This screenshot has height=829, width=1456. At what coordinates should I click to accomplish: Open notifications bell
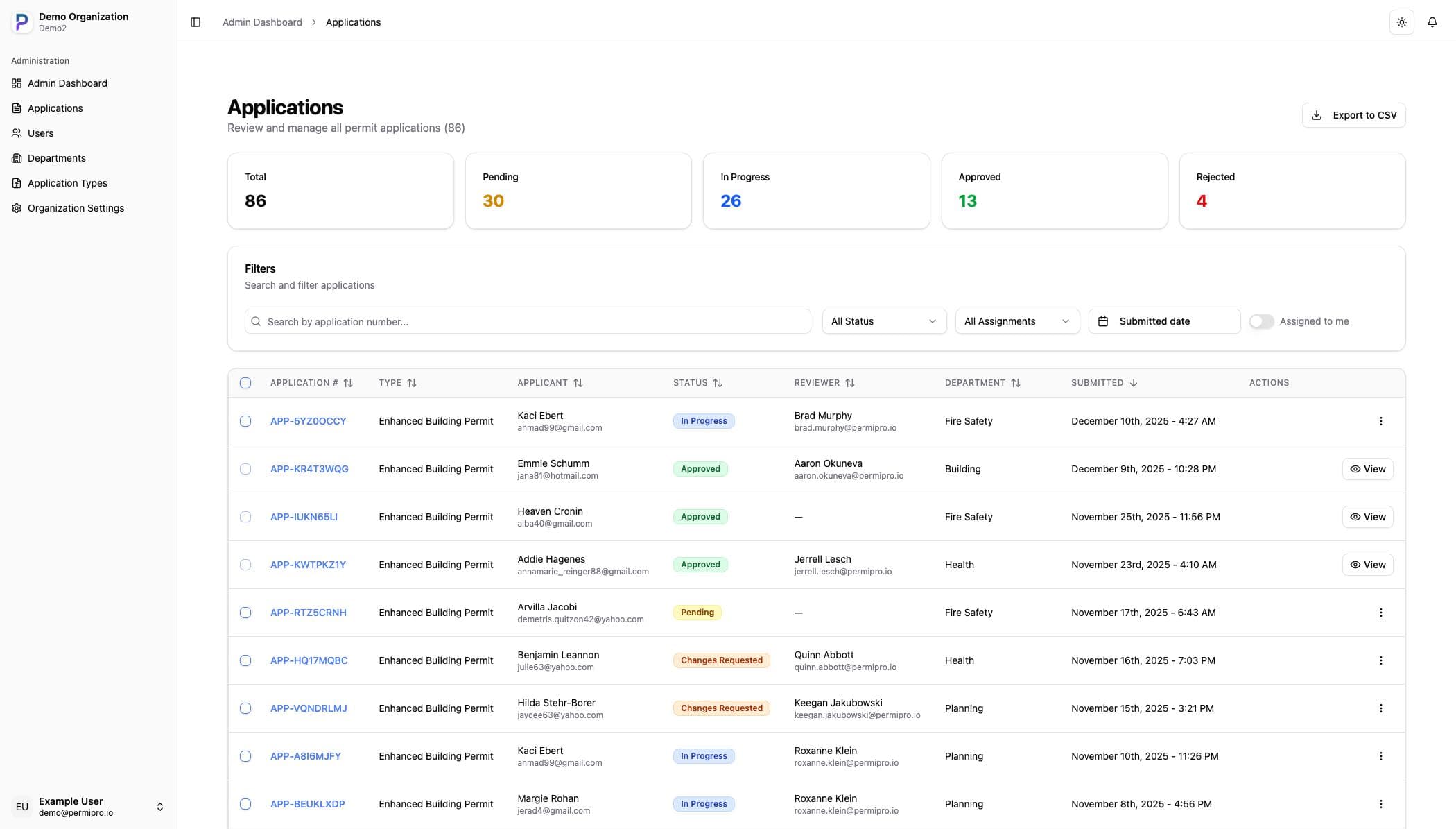(1432, 22)
